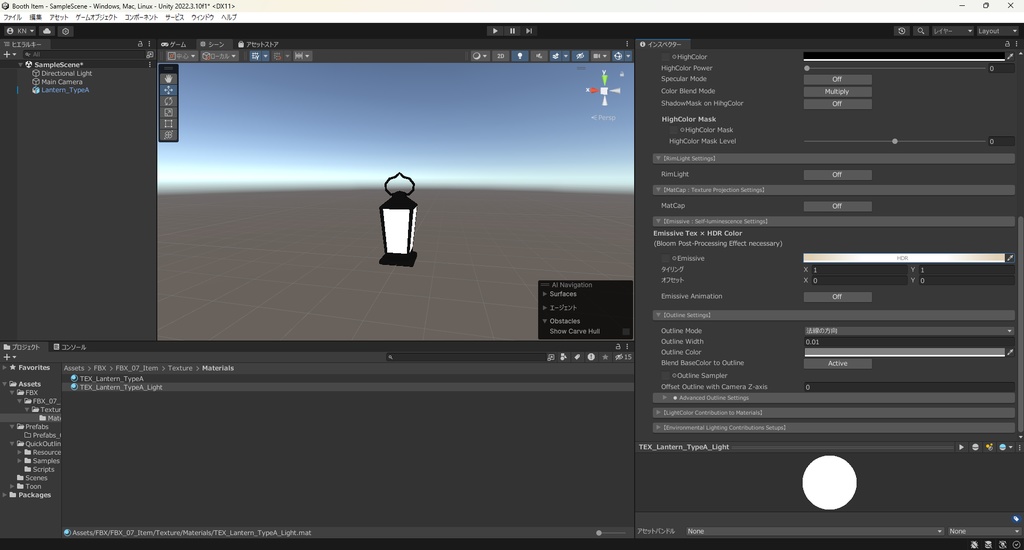Viewport: 1024px width, 550px height.
Task: Open the Component menu
Action: point(141,18)
